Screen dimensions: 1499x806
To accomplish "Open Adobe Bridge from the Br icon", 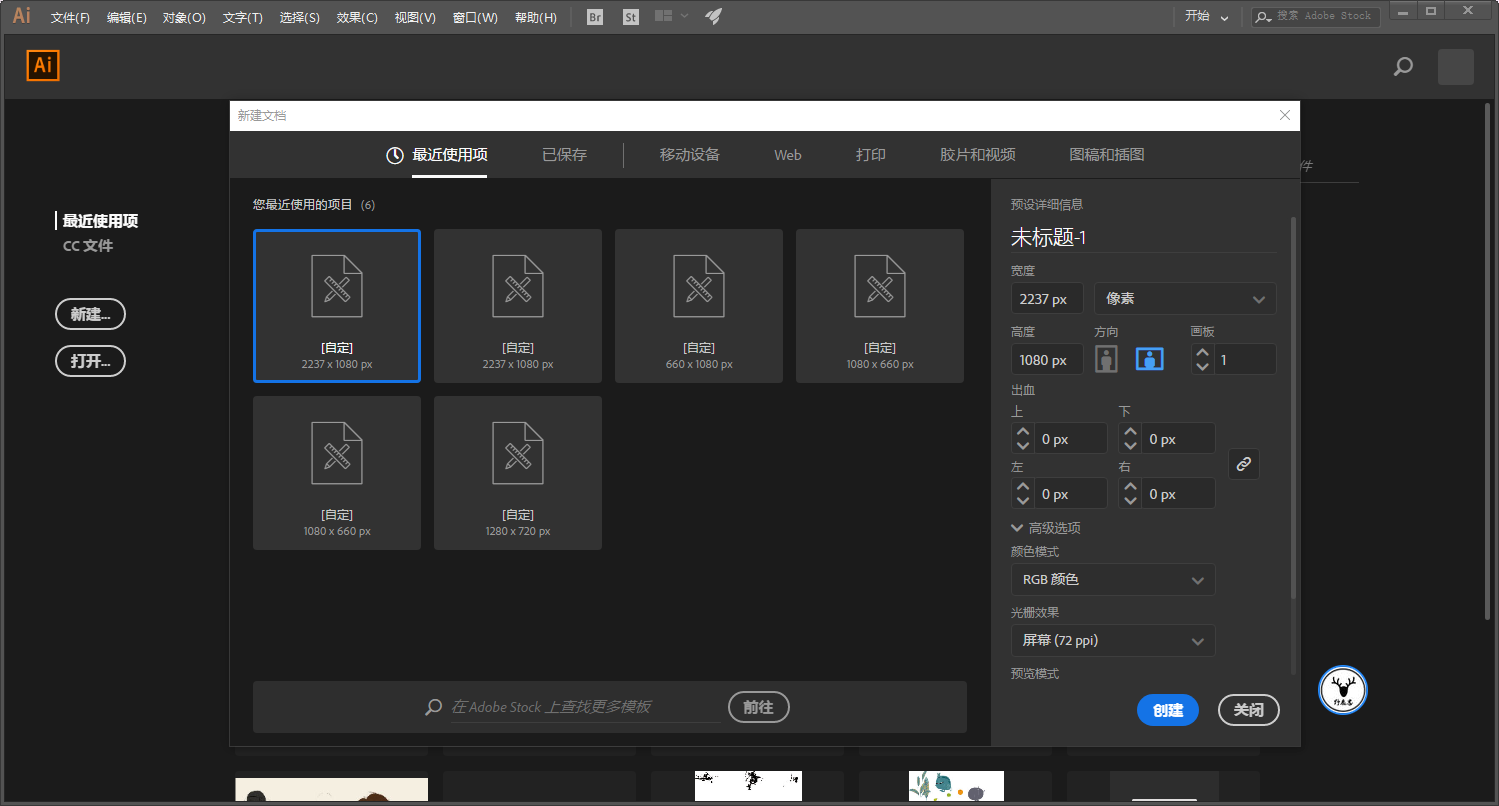I will 595,17.
